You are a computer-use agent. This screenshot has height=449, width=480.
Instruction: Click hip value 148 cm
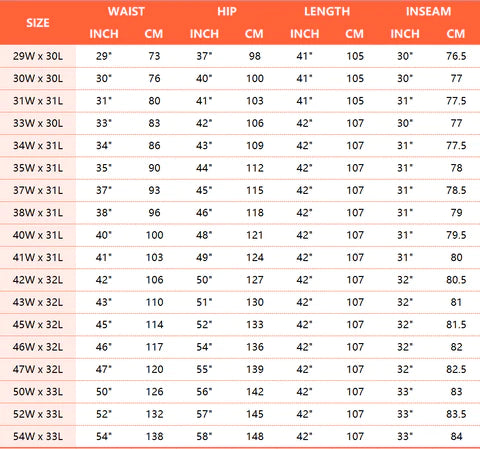click(x=255, y=436)
